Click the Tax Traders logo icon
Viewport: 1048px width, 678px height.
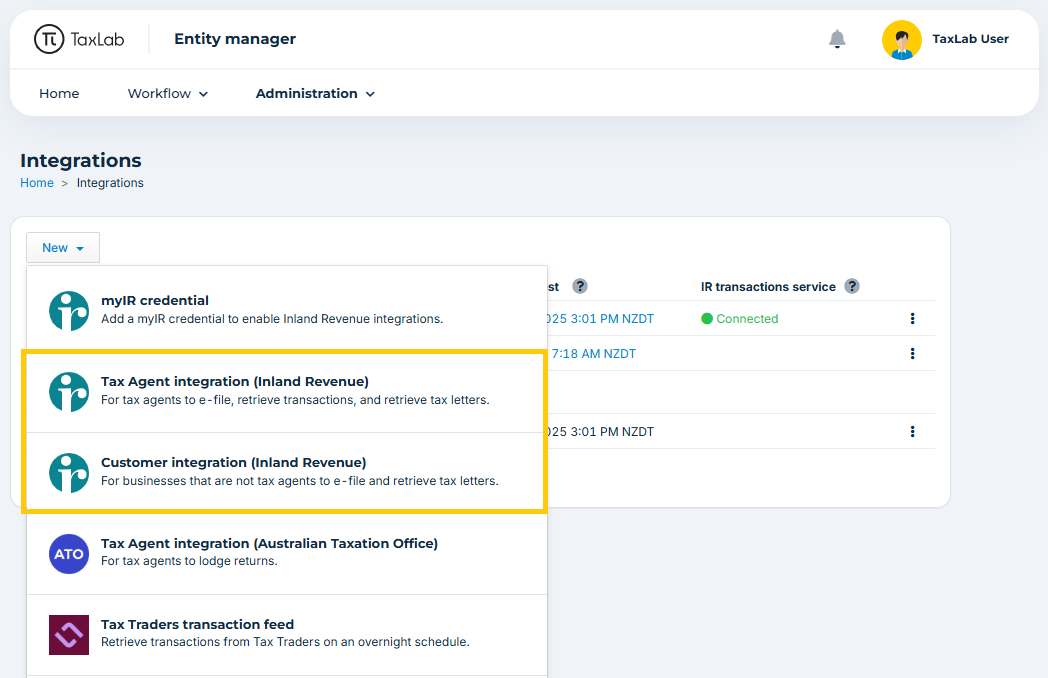point(69,635)
